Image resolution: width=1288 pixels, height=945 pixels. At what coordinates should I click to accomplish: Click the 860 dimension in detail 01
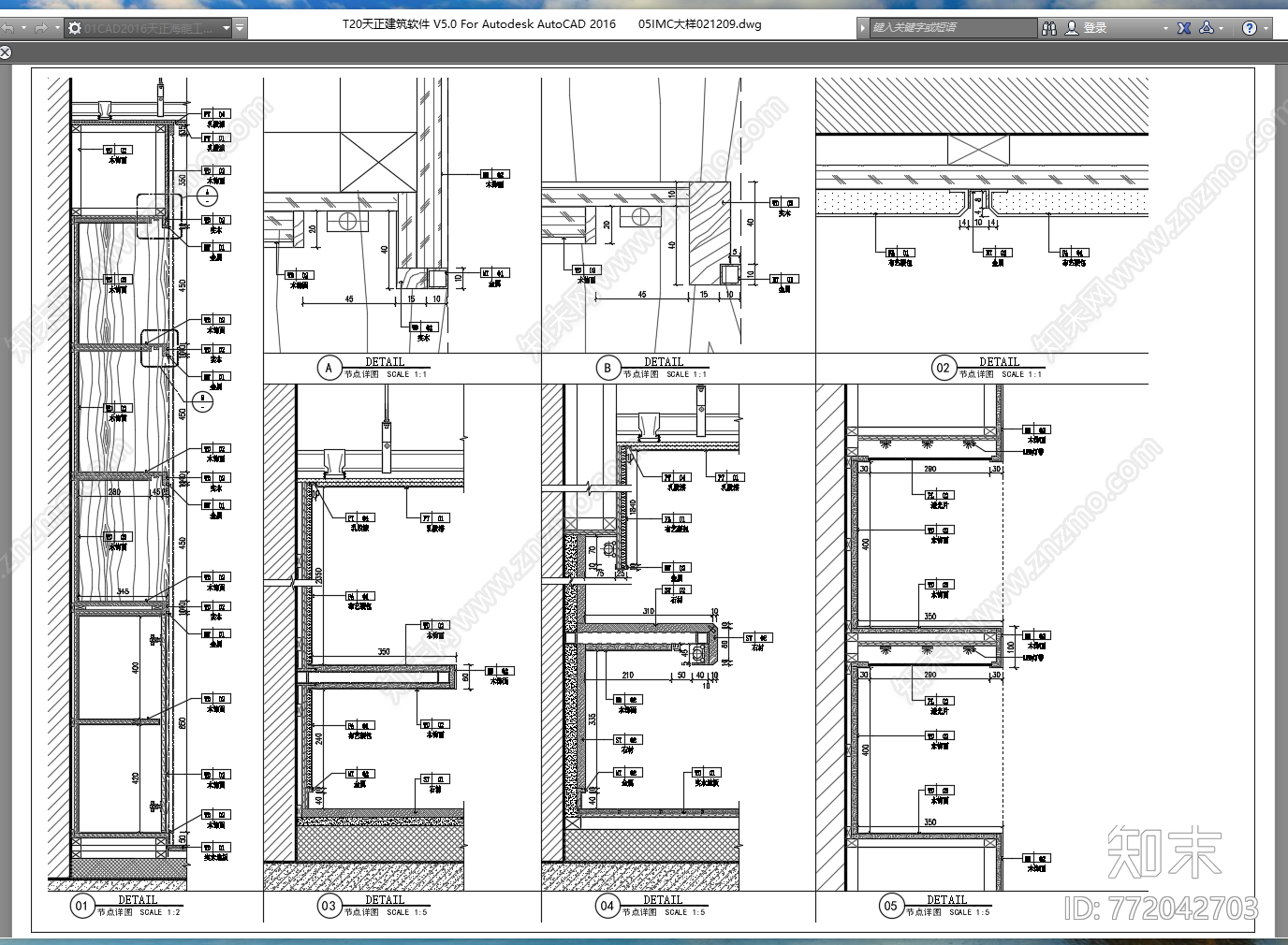click(183, 722)
